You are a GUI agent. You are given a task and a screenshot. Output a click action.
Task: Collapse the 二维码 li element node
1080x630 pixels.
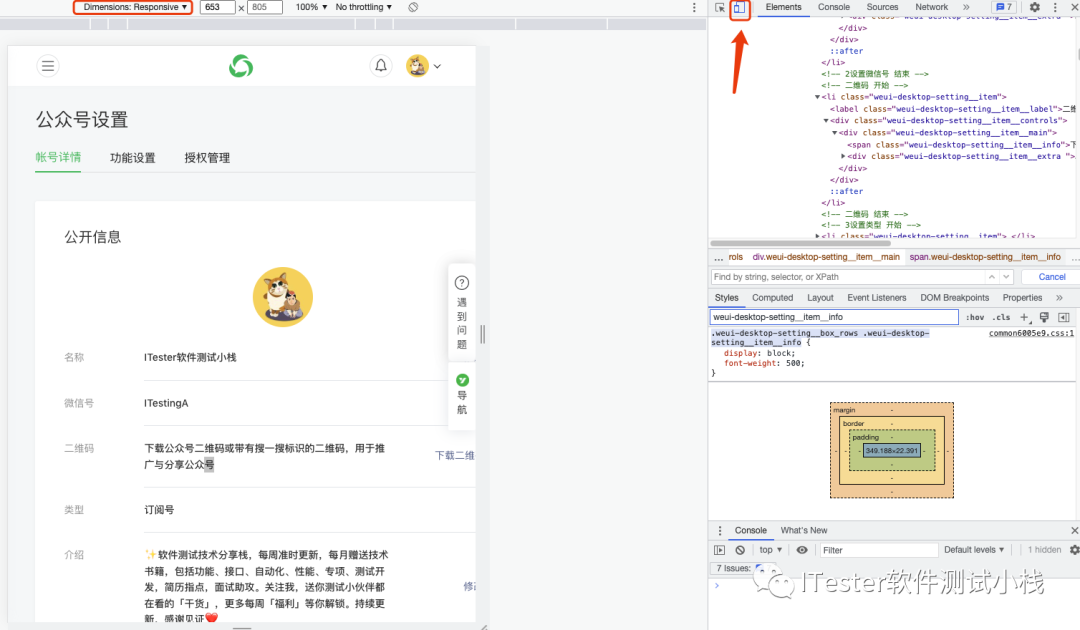818,97
